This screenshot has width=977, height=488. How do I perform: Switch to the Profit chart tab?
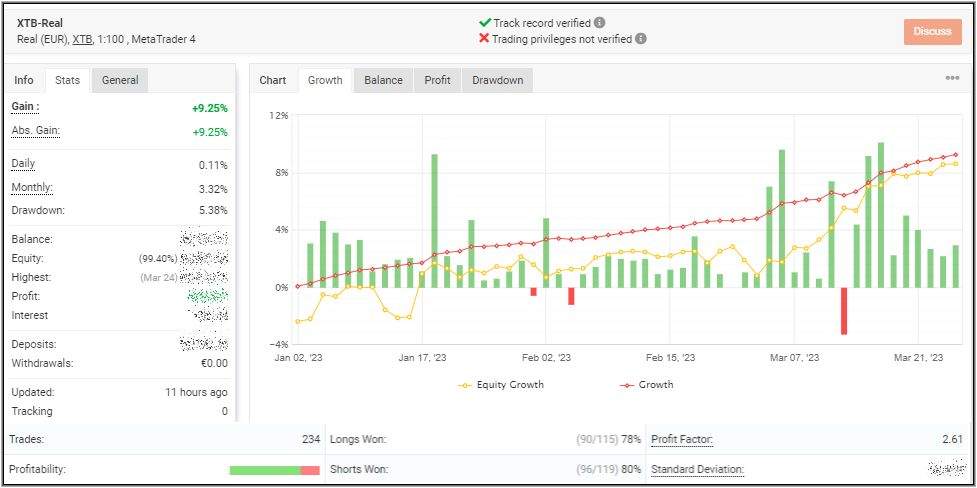coord(437,80)
